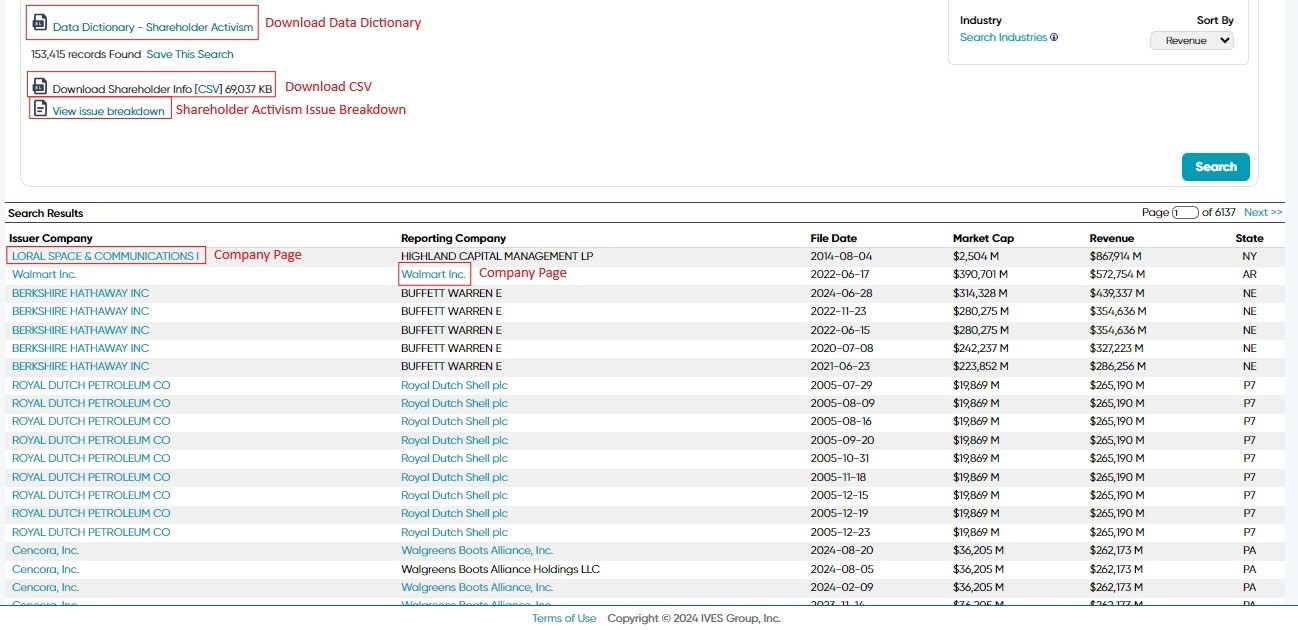Select HIGHLAND CAPITAL MANAGEMENT LP cell
The width and height of the screenshot is (1298, 630).
(x=497, y=256)
